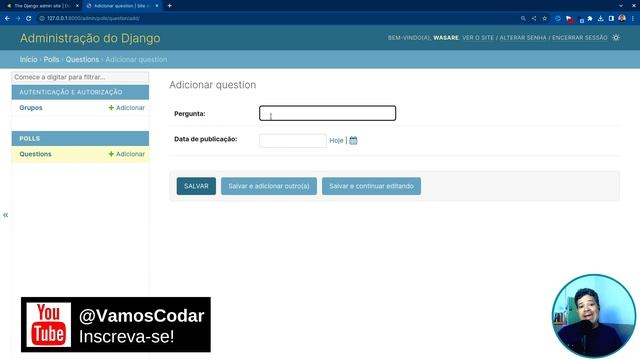Image resolution: width=640 pixels, height=360 pixels.
Task: Click Salvar e adicionar outro(a) button
Action: click(269, 186)
